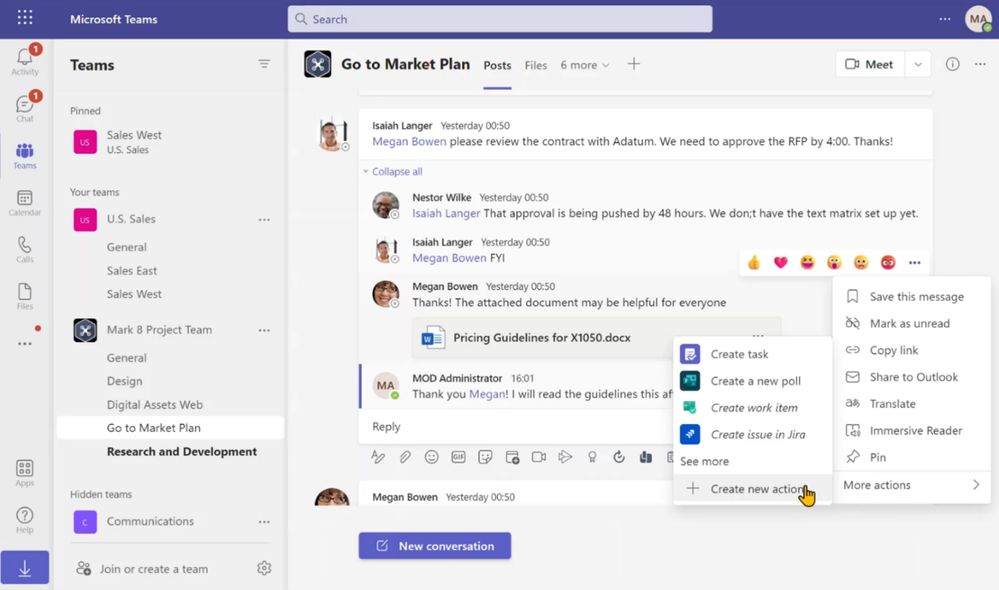999x590 pixels.
Task: Choose Create issue in Jira
Action: 752,434
